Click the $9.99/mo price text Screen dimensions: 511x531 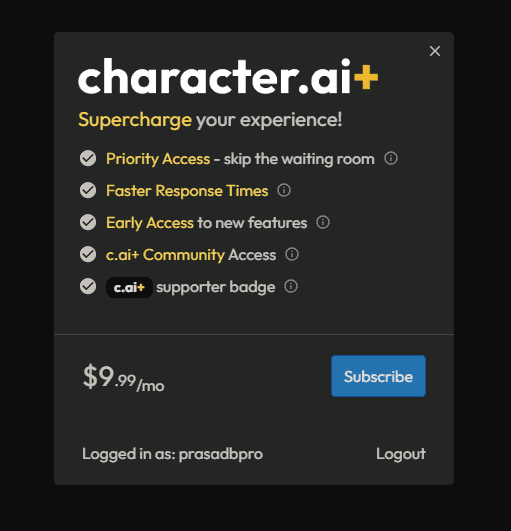pyautogui.click(x=124, y=378)
